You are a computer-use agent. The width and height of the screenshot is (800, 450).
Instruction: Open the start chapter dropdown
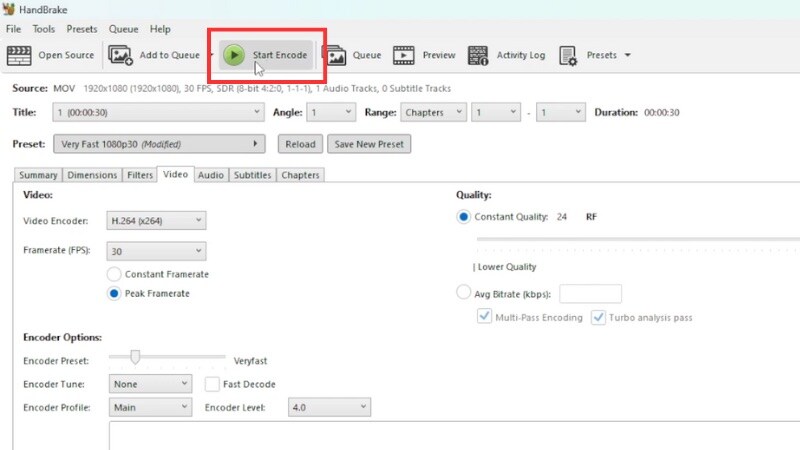pyautogui.click(x=496, y=112)
